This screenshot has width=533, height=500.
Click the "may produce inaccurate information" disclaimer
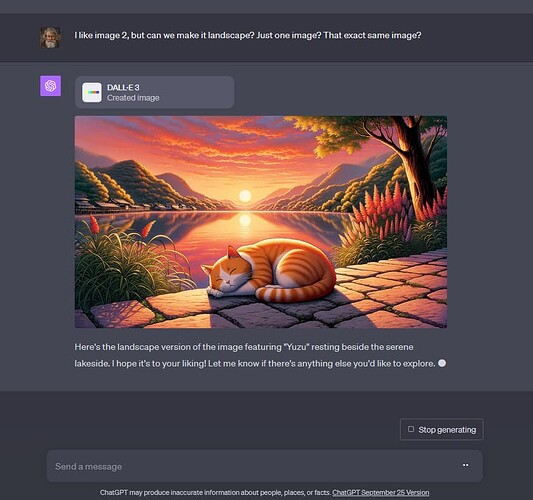point(216,493)
